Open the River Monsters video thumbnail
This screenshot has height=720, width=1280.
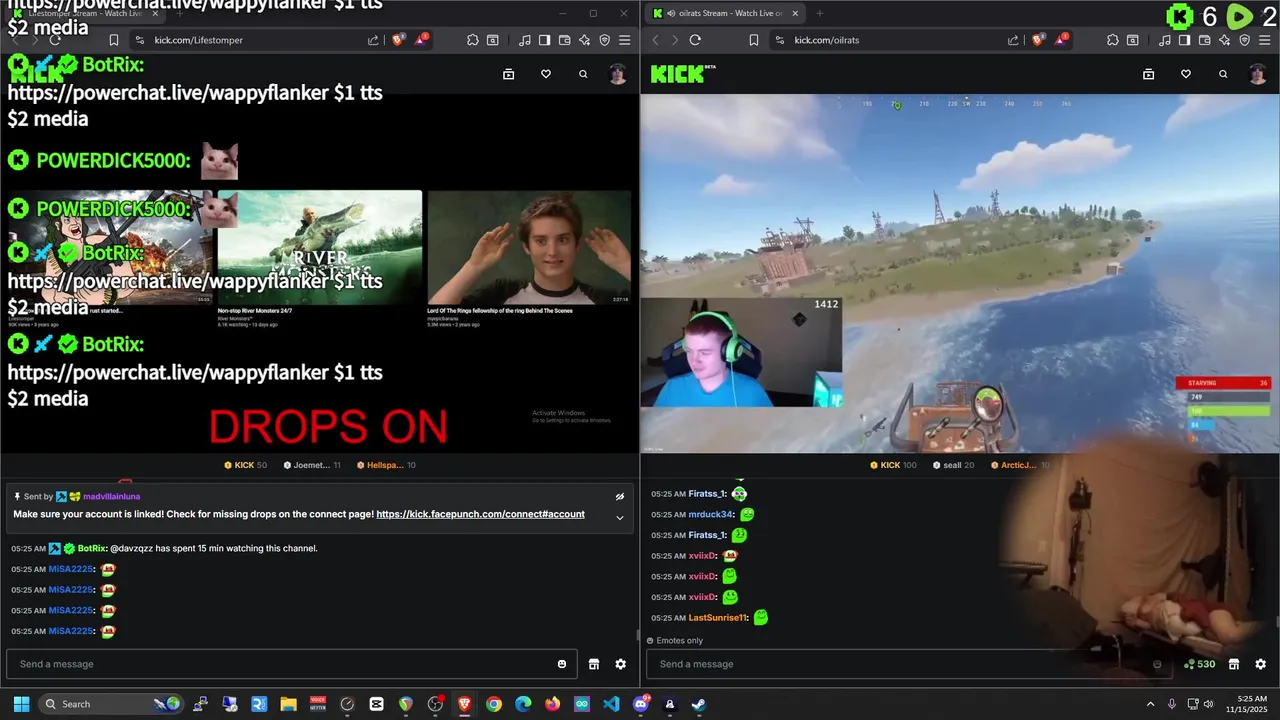click(x=320, y=248)
